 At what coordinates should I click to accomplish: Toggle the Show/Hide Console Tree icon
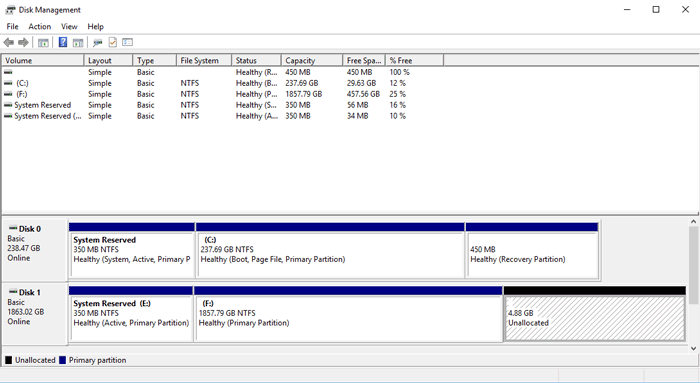pos(43,42)
